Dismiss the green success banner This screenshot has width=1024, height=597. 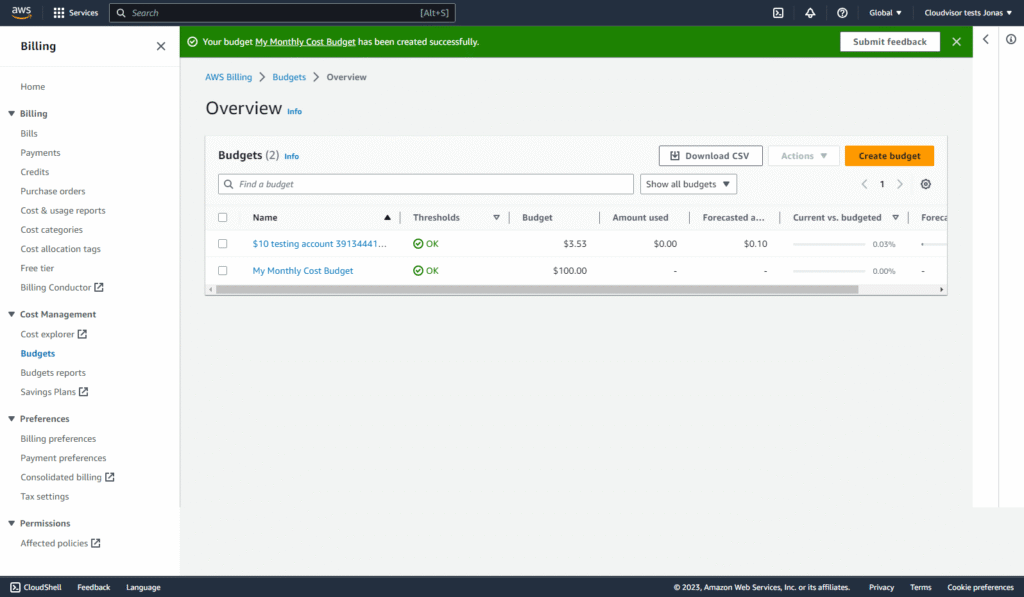coord(956,42)
